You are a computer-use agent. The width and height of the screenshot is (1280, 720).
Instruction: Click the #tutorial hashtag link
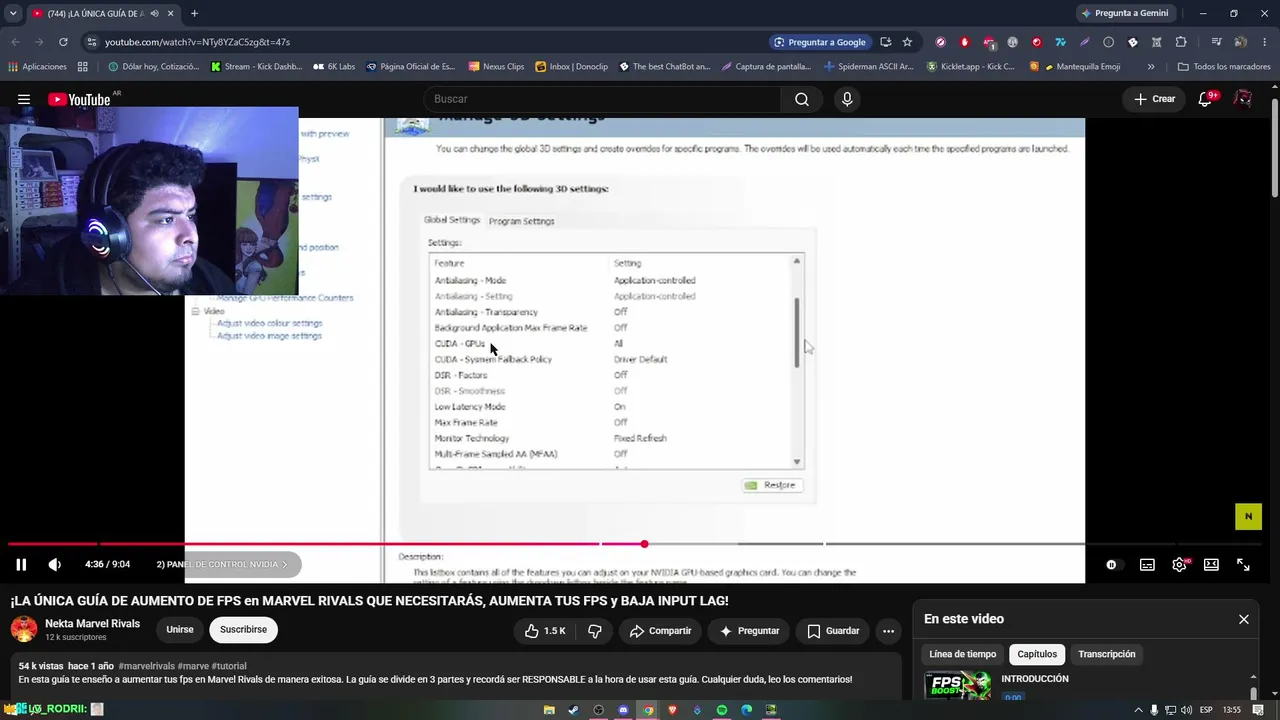[x=229, y=666]
